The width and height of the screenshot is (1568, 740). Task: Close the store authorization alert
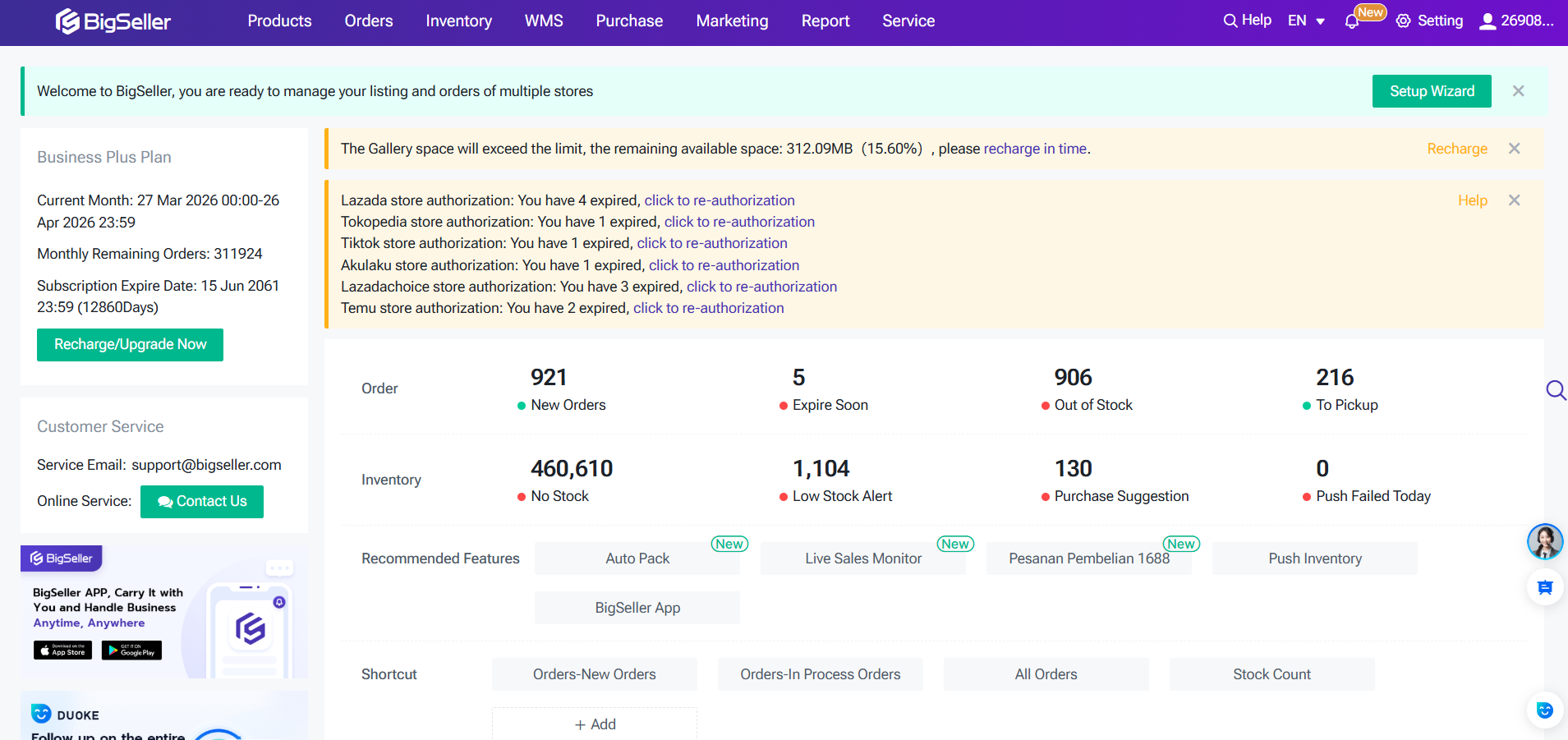tap(1514, 200)
